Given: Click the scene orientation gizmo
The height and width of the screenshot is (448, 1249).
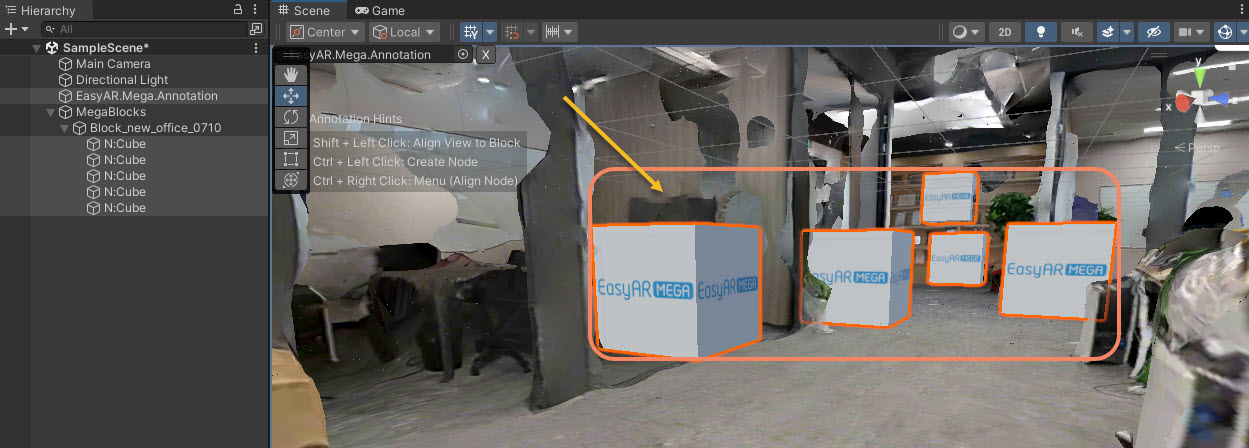Looking at the screenshot, I should coord(1198,100).
